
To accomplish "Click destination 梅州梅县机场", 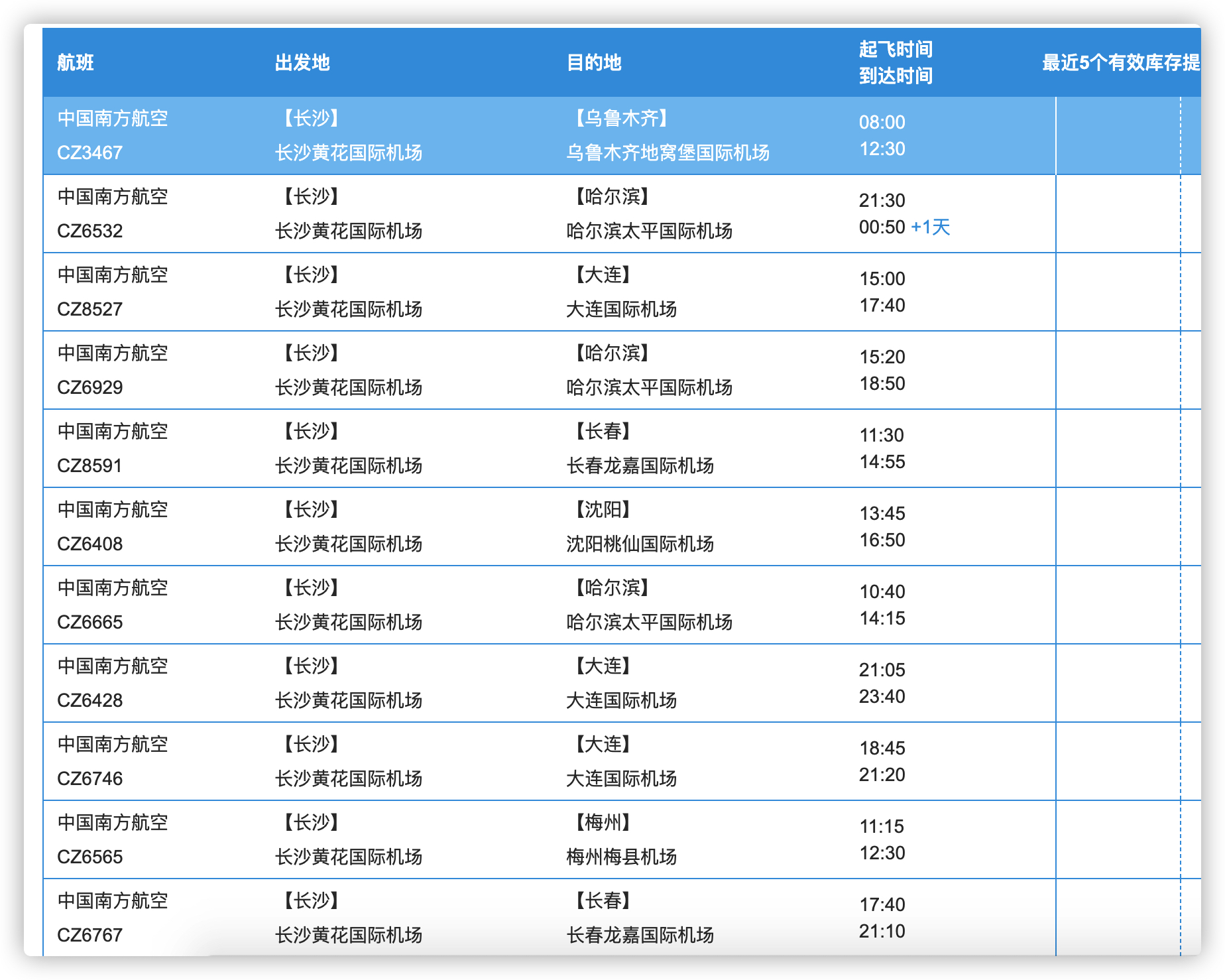I will tap(621, 857).
